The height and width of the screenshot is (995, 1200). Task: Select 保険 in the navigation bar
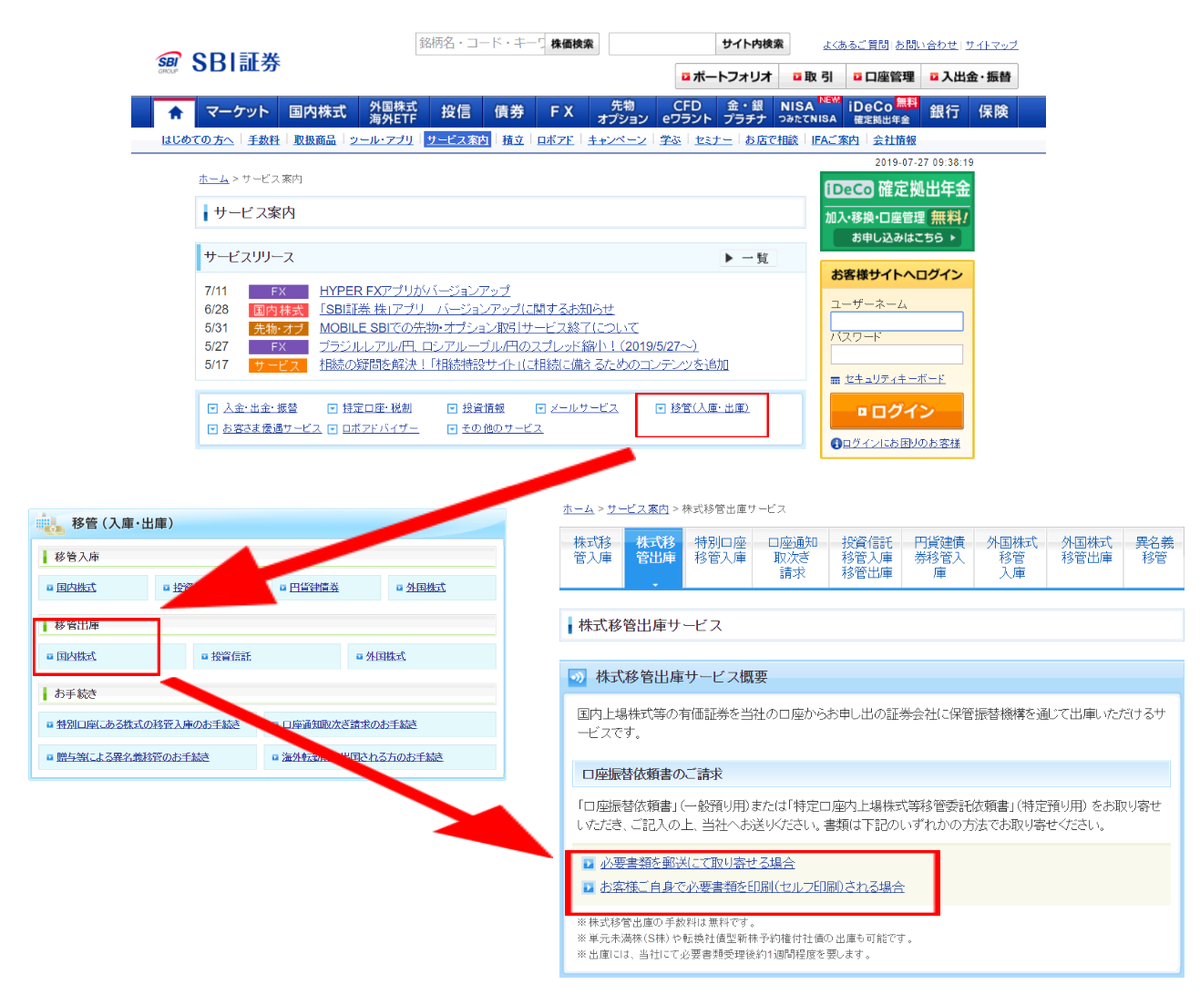pyautogui.click(x=994, y=112)
